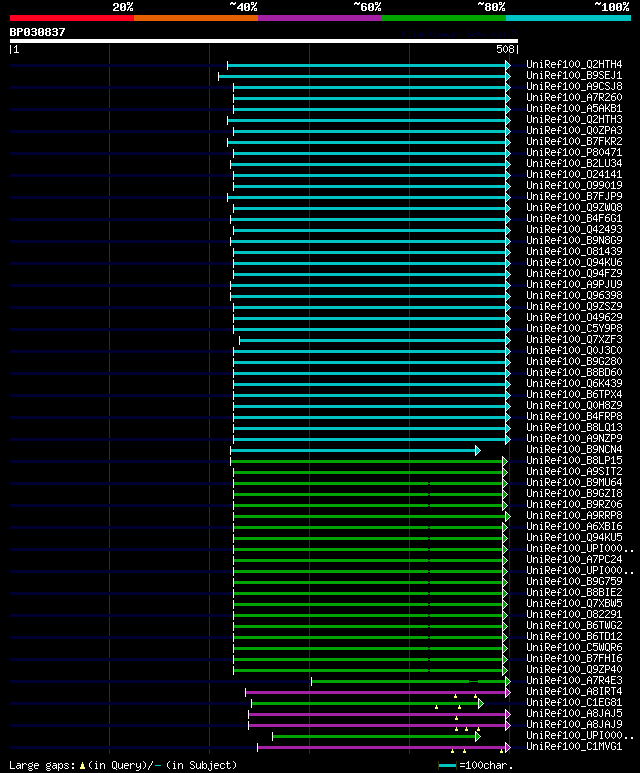The image size is (640, 773).
Task: Select UniRef100_B8LP15 hit name
Action: click(x=574, y=460)
